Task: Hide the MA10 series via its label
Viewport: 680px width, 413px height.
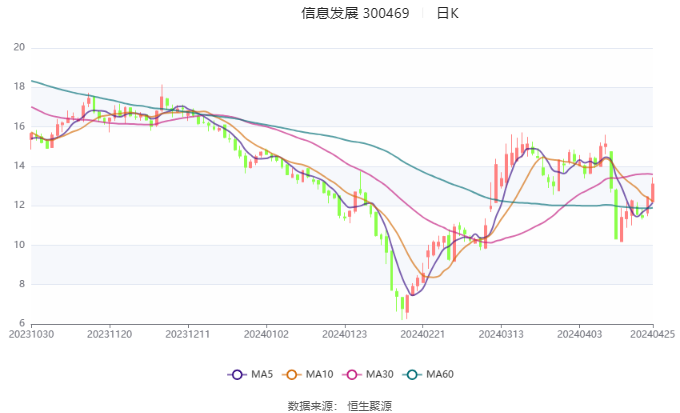Action: [319, 374]
